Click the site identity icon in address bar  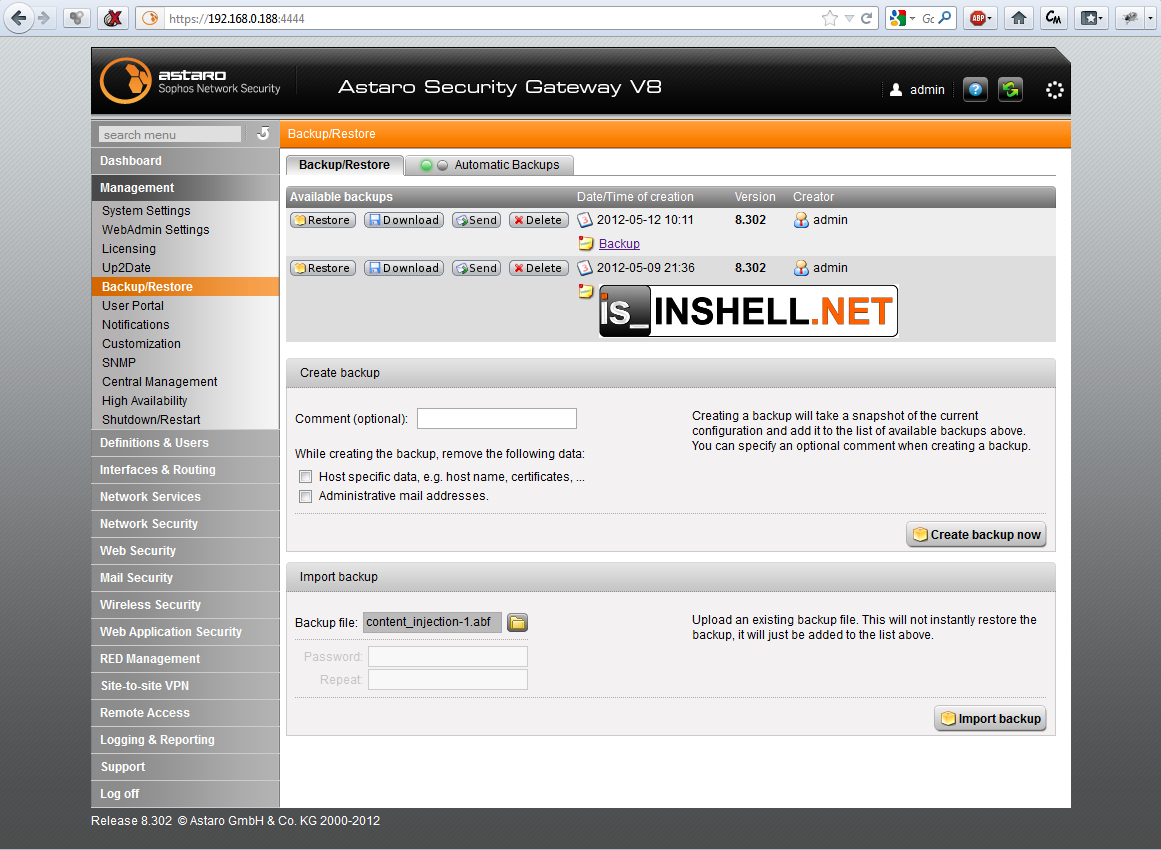150,18
